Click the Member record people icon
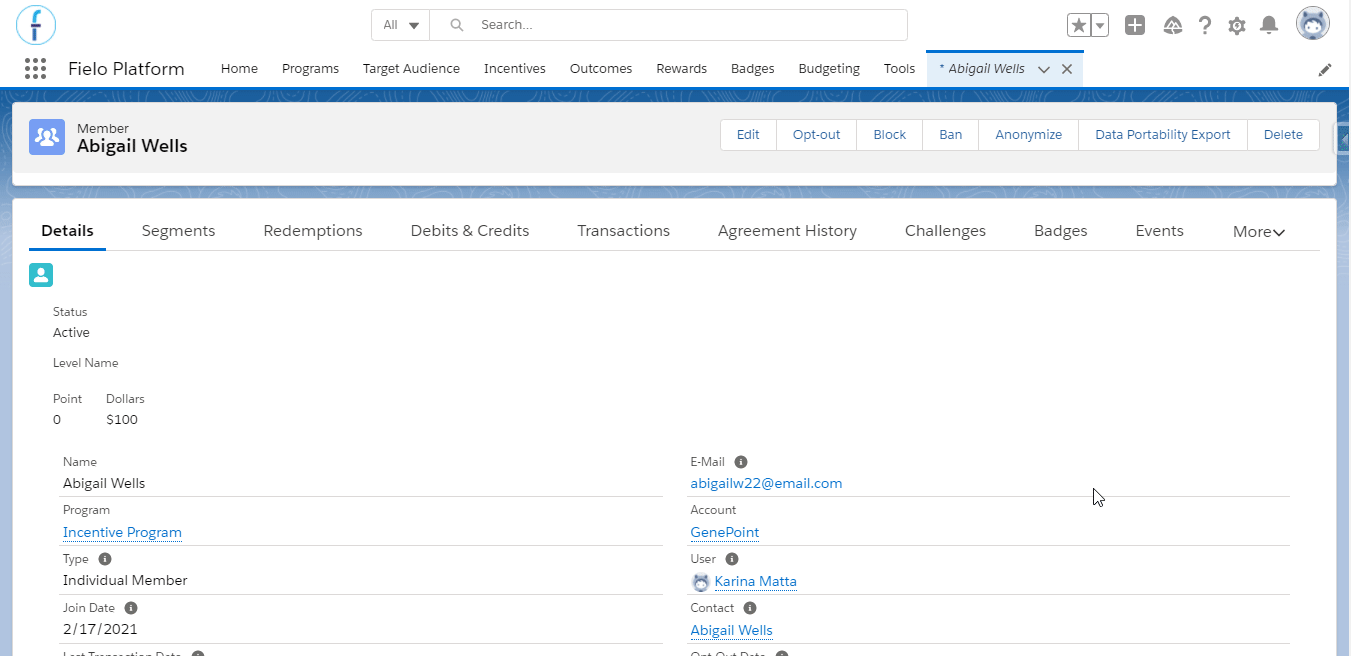Screen dimensions: 1351x656 click(46, 136)
